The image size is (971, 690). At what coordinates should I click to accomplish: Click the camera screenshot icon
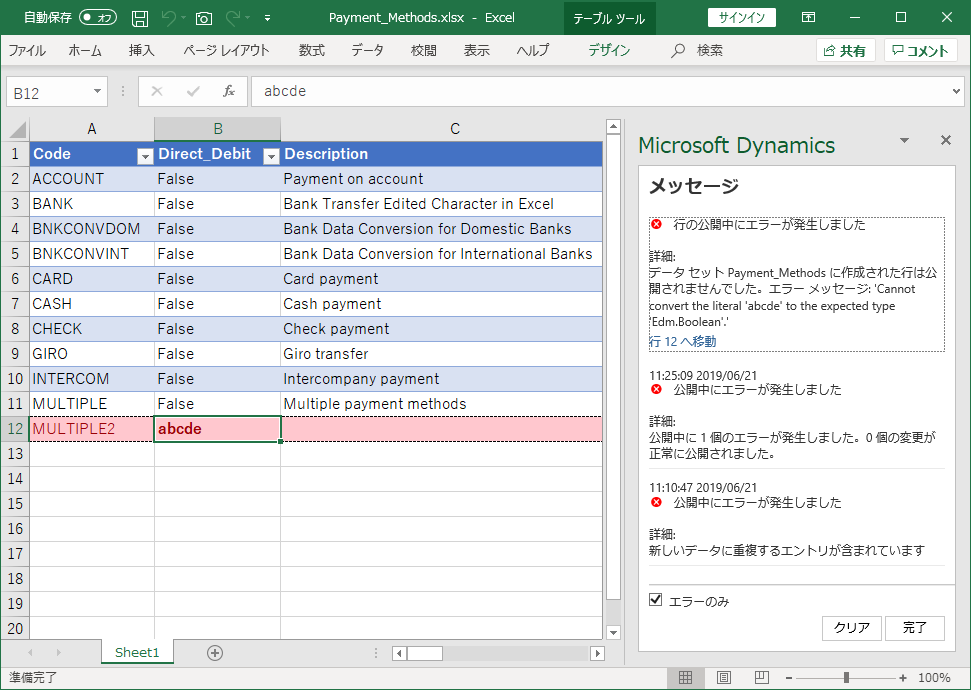[x=204, y=19]
